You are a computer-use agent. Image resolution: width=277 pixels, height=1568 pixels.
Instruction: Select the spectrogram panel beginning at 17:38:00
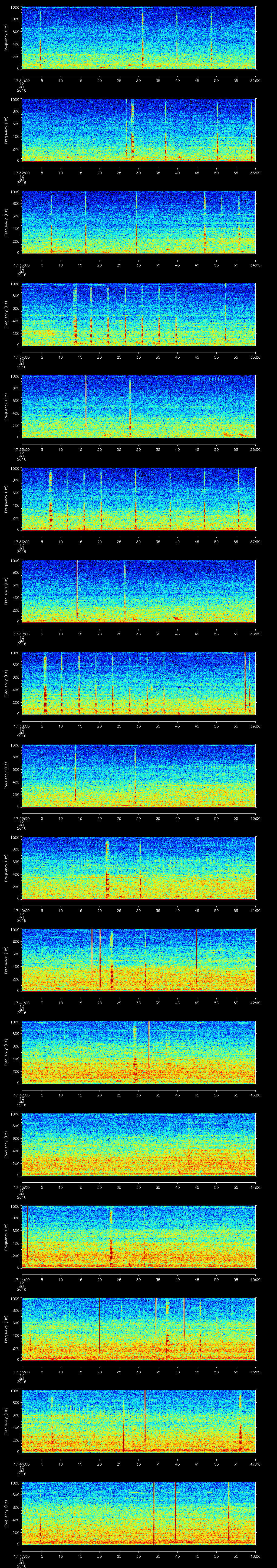pyautogui.click(x=138, y=683)
